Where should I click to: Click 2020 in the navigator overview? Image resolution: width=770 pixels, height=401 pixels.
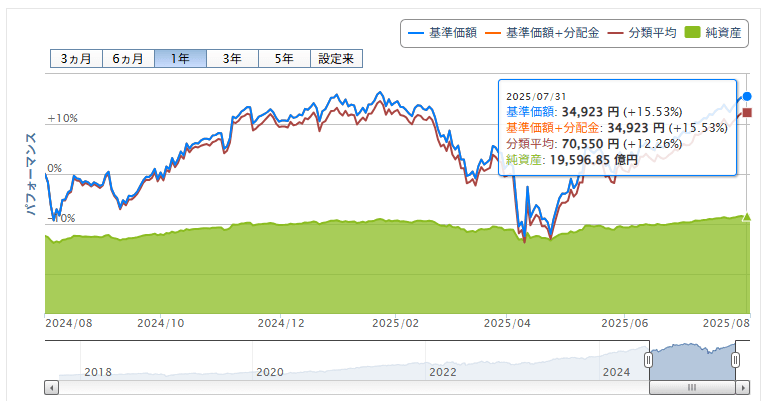(x=270, y=372)
